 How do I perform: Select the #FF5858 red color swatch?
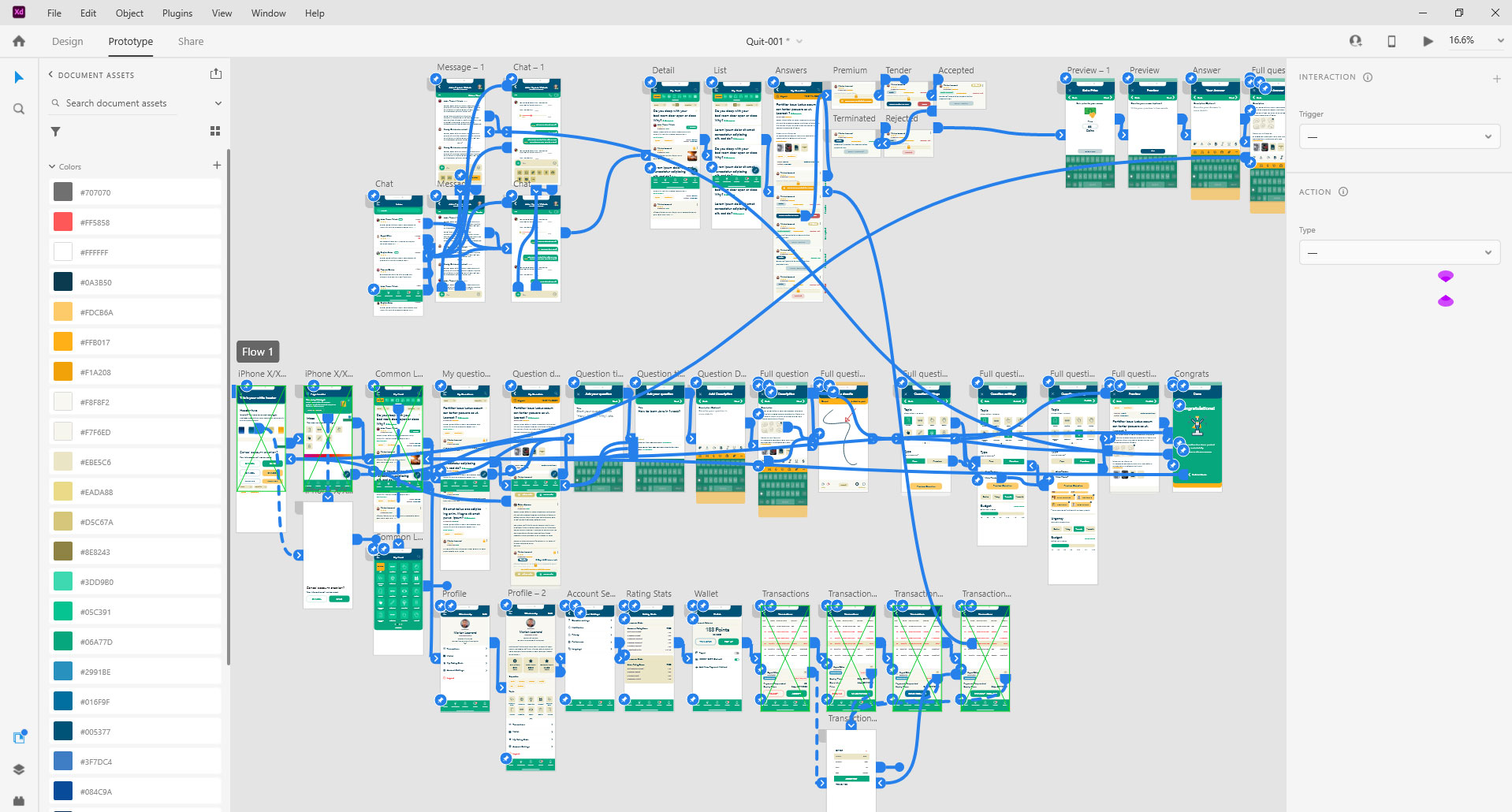tap(63, 222)
